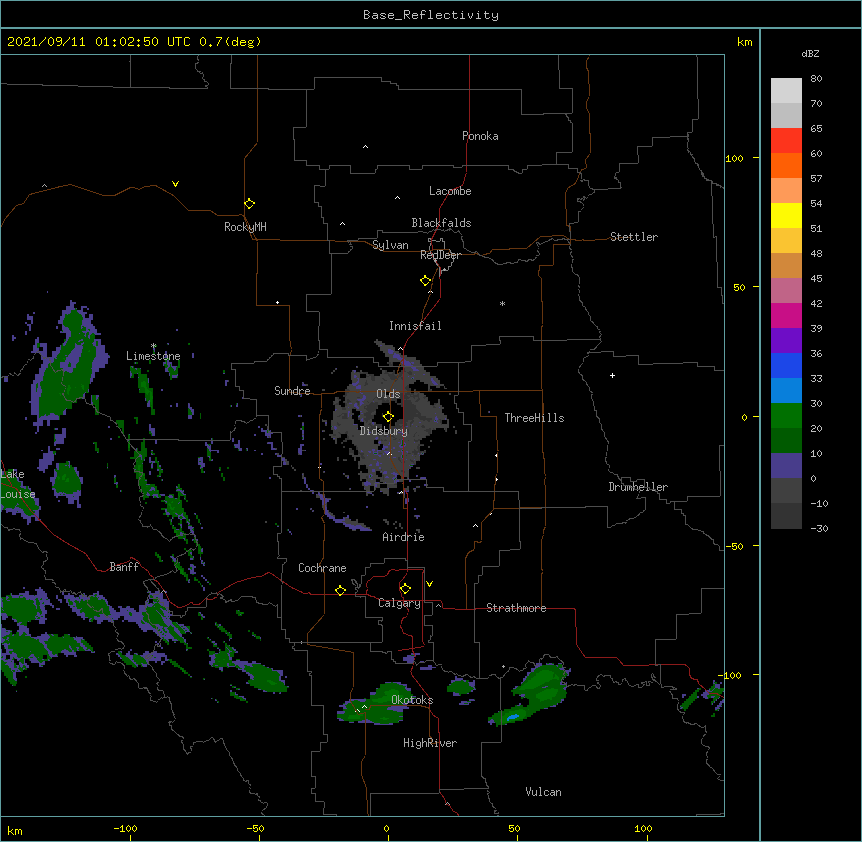Click the yellow diamond marker above Calgary

pos(405,589)
